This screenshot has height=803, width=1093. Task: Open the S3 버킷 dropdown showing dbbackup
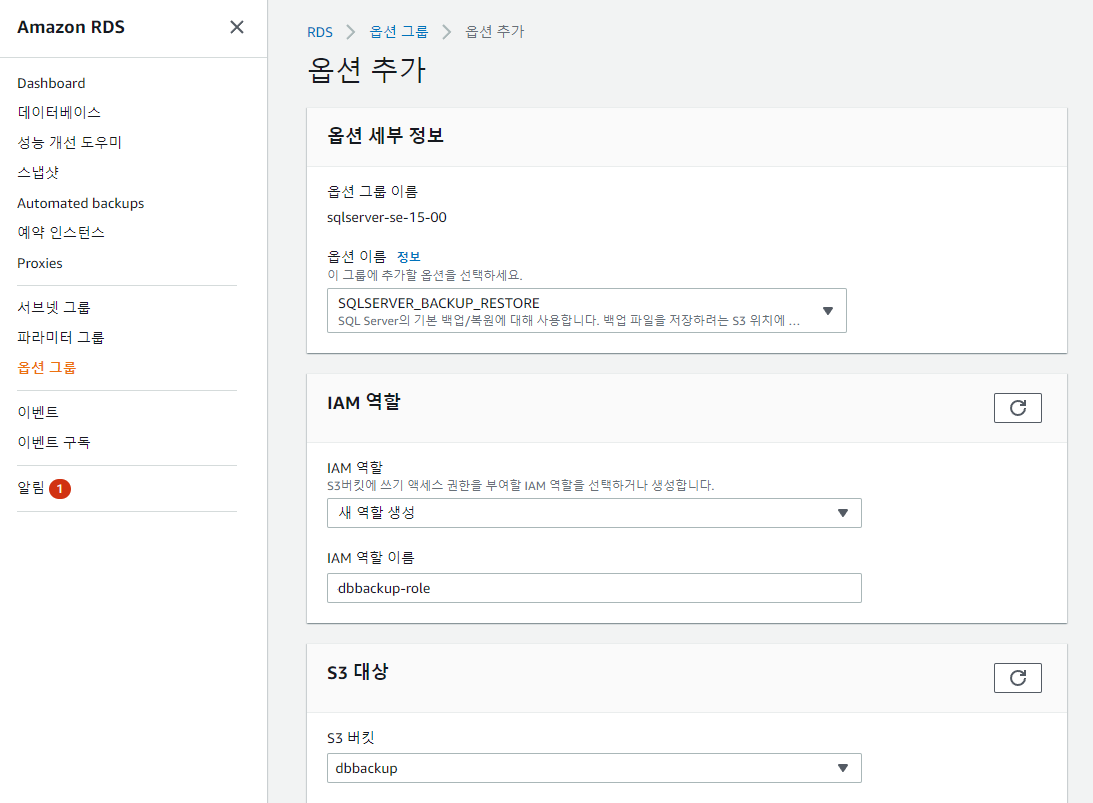(x=594, y=768)
